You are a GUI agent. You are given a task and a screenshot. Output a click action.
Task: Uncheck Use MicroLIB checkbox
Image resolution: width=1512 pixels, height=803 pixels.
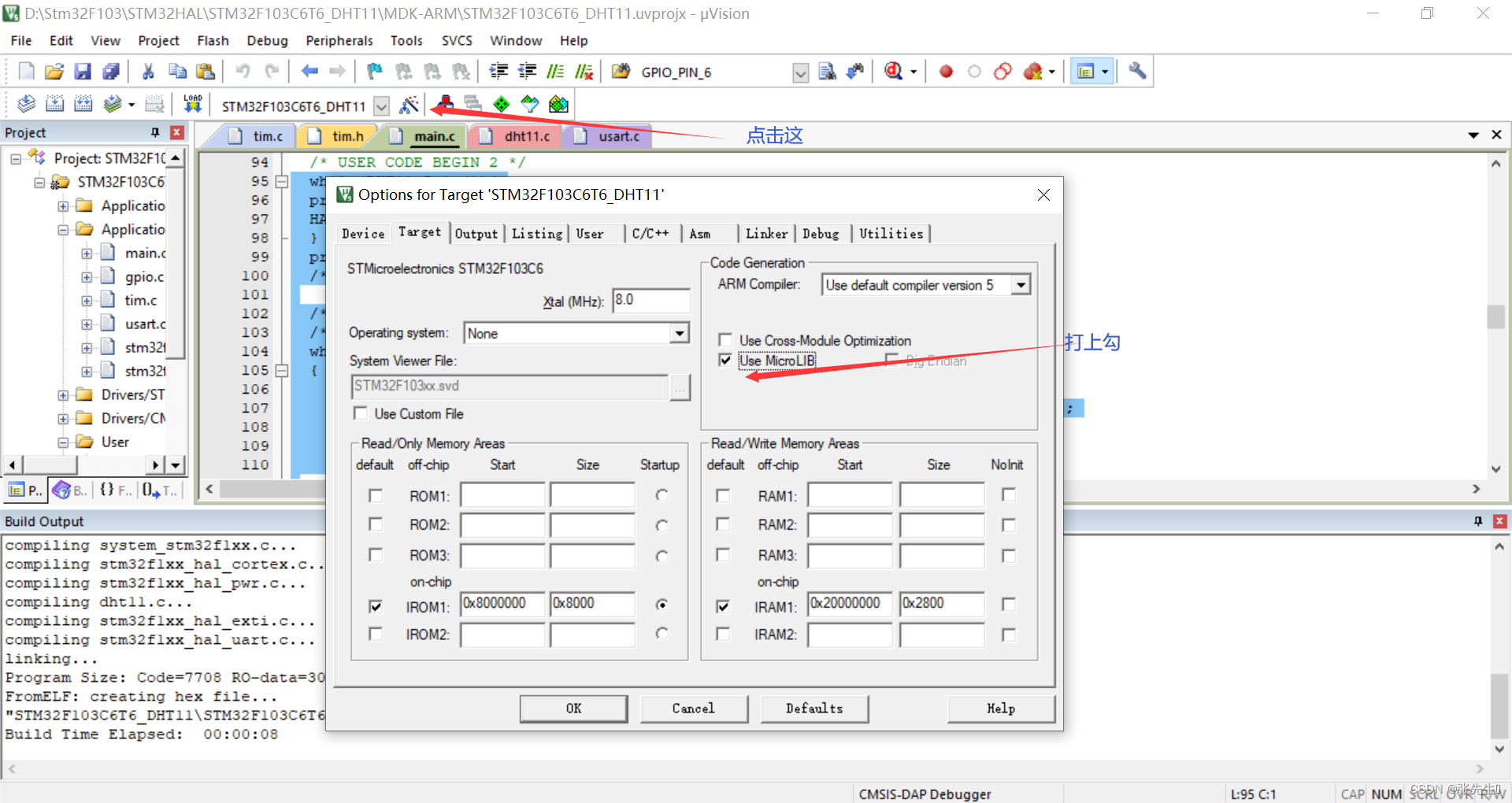point(725,360)
